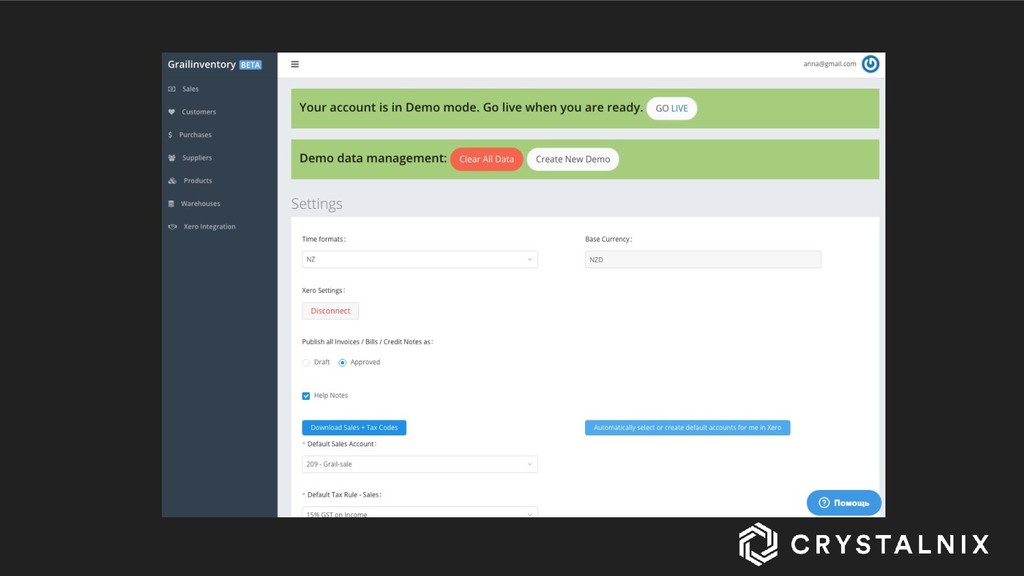Image resolution: width=1024 pixels, height=576 pixels.
Task: Click the Customers heart icon
Action: tap(172, 112)
